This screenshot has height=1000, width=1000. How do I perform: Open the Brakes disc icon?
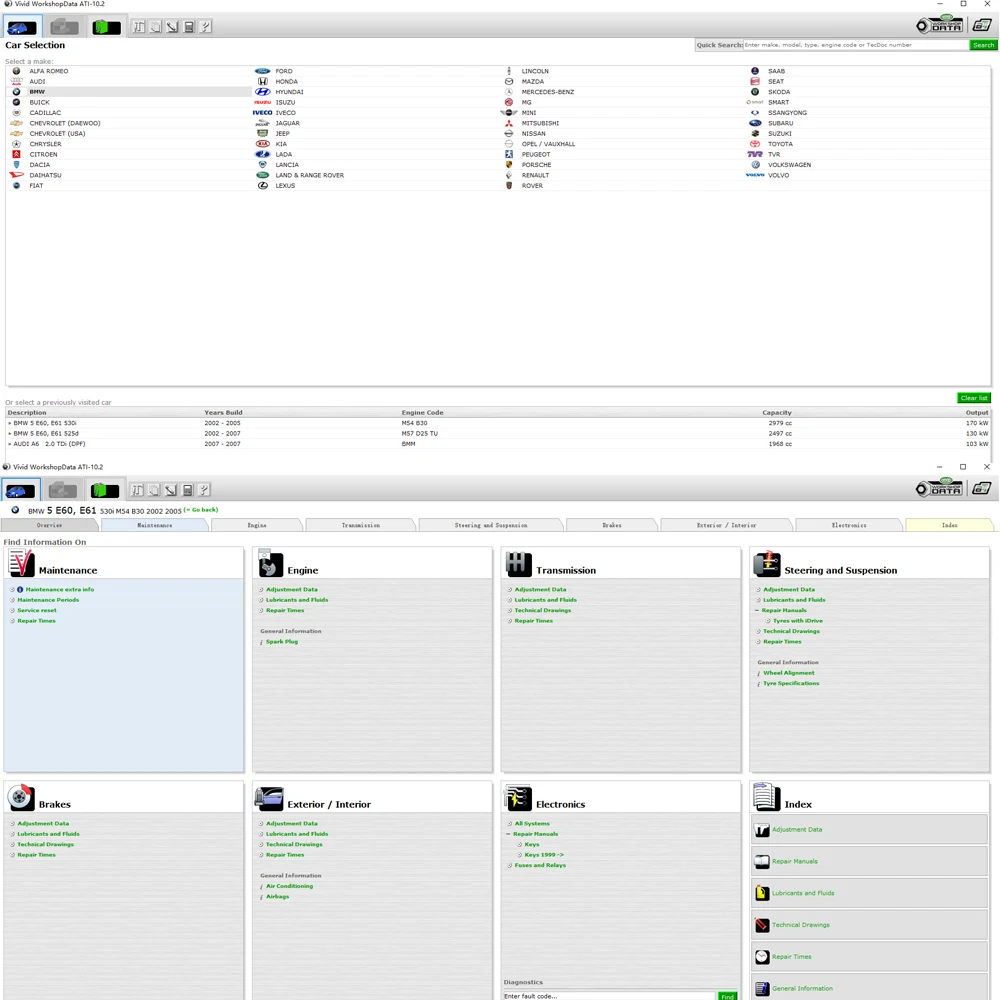(x=21, y=797)
